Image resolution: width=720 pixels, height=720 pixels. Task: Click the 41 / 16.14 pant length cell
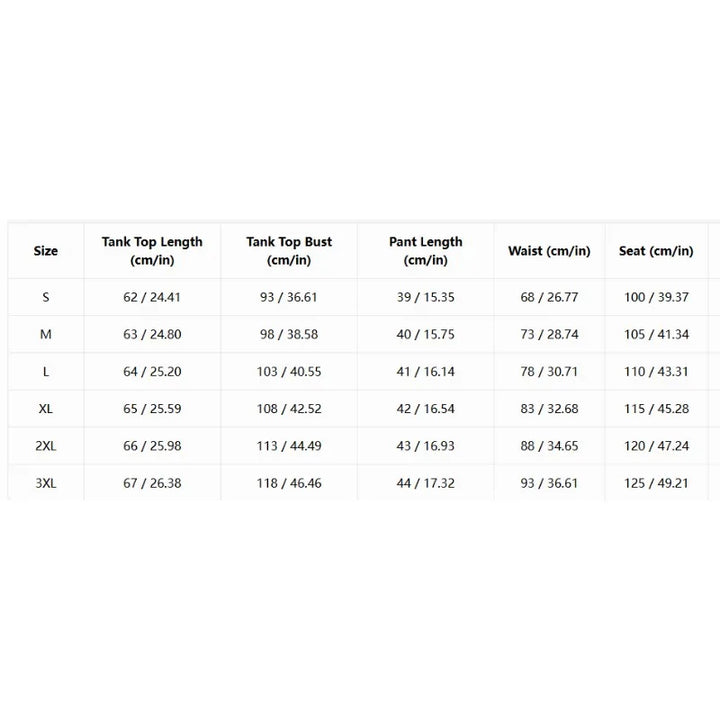(426, 371)
